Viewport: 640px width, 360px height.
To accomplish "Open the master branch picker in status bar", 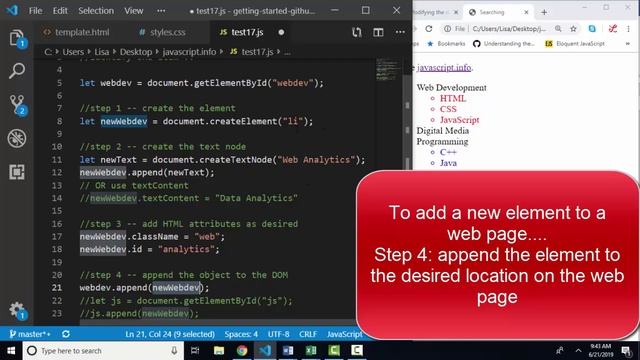I will (x=30, y=334).
